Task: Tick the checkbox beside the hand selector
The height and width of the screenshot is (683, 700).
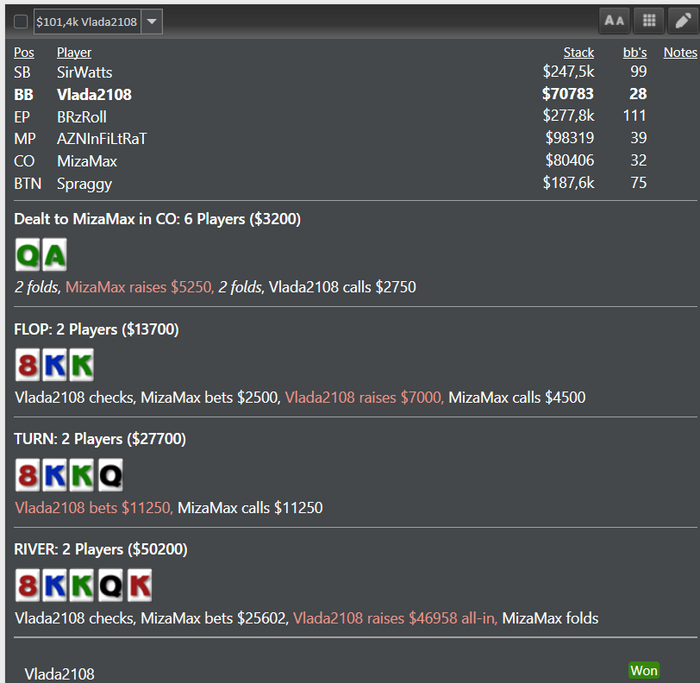Action: [x=21, y=21]
